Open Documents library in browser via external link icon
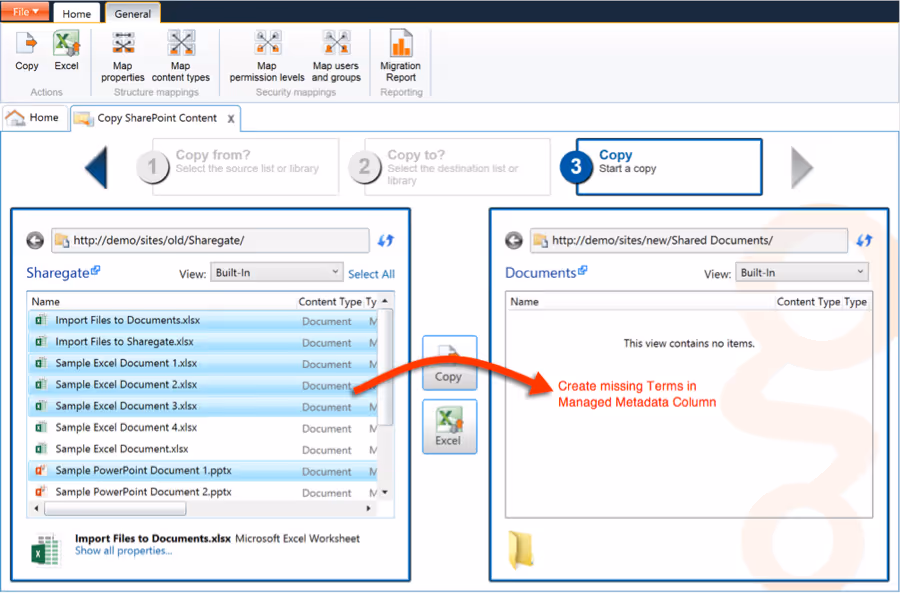Image resolution: width=900 pixels, height=593 pixels. [583, 270]
